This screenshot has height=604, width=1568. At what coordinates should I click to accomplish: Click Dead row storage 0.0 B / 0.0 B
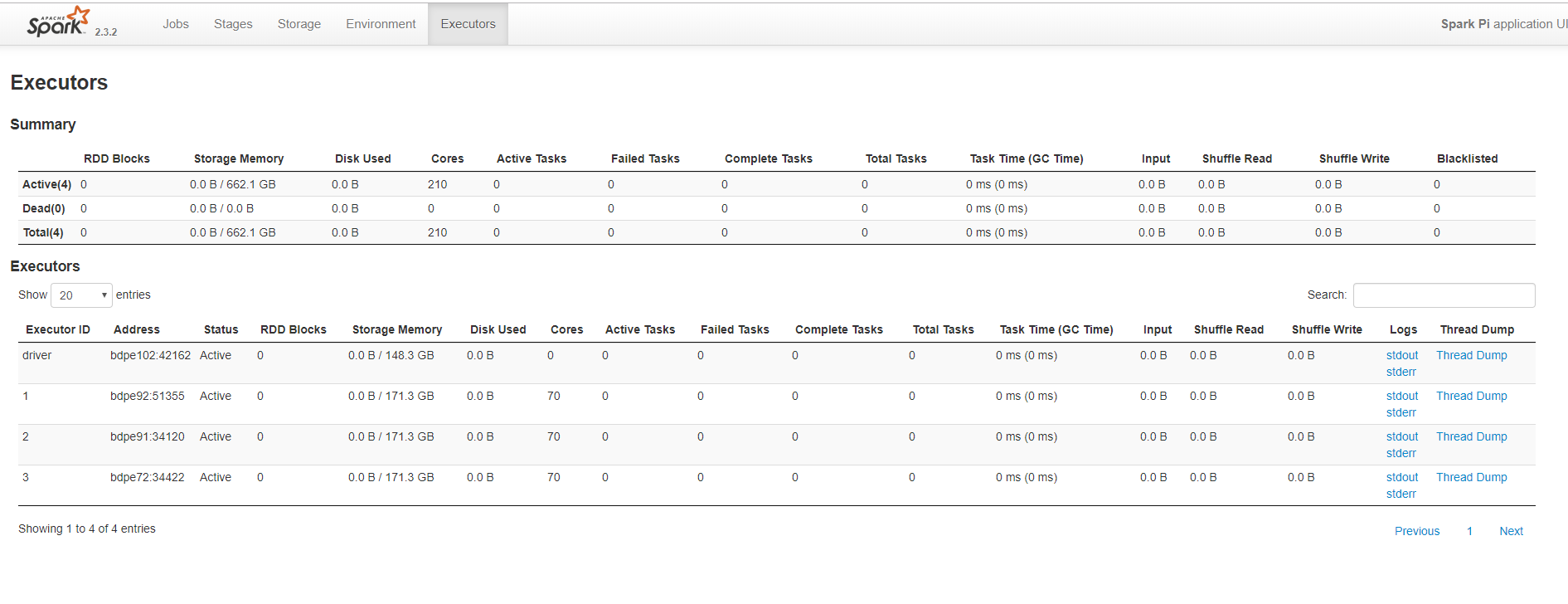222,208
